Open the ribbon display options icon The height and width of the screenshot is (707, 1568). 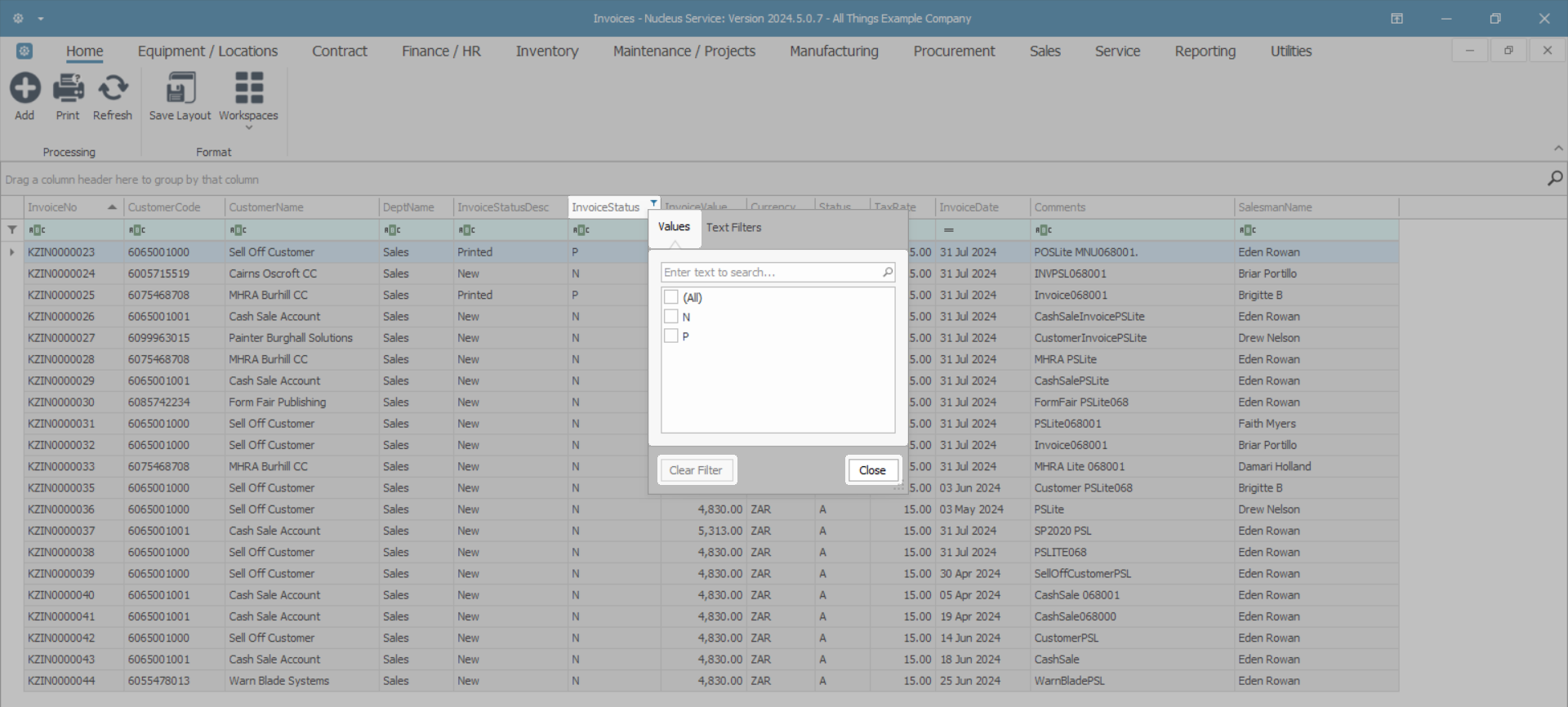click(x=1396, y=18)
